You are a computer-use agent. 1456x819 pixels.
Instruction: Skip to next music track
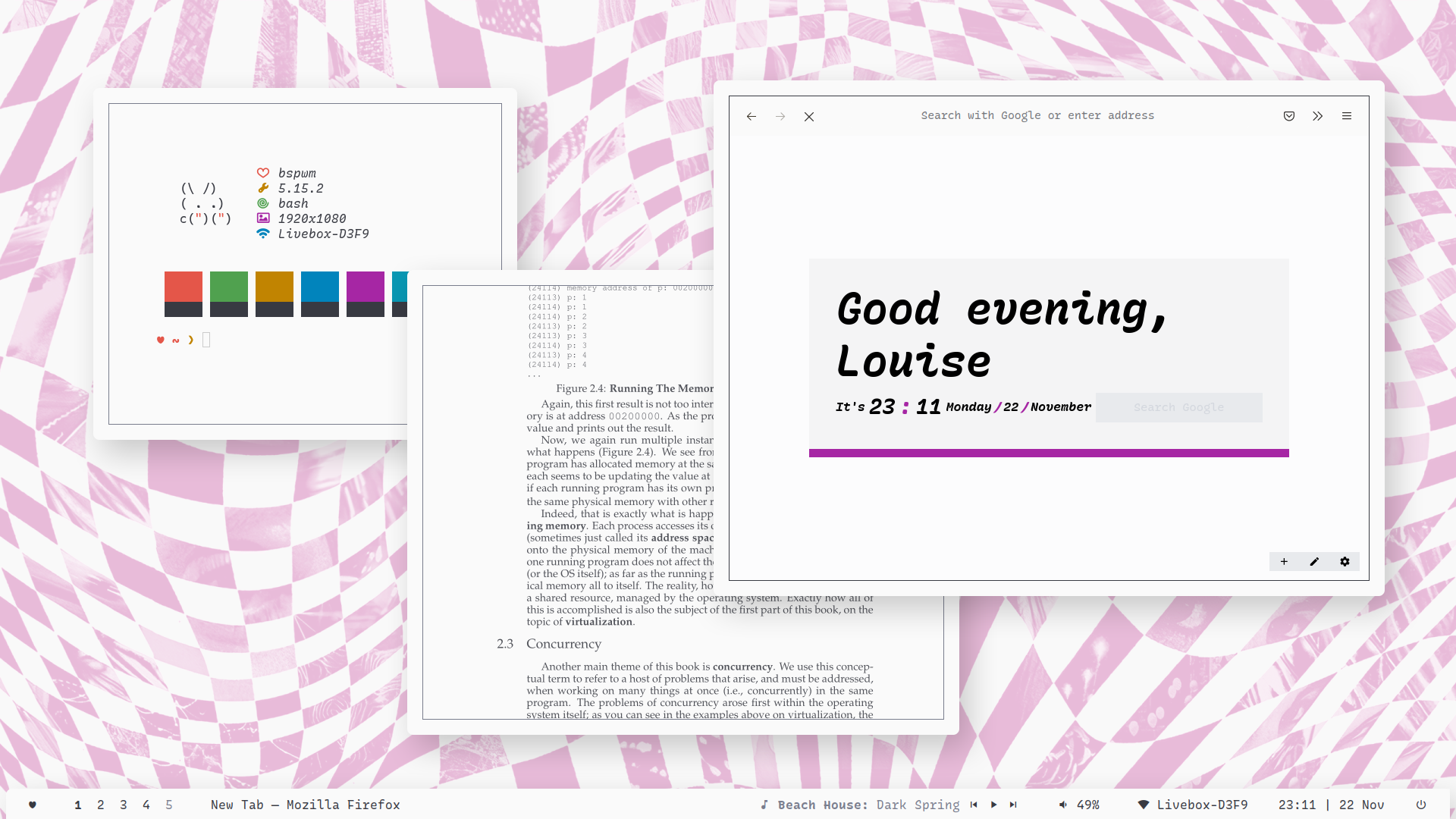[x=1013, y=805]
